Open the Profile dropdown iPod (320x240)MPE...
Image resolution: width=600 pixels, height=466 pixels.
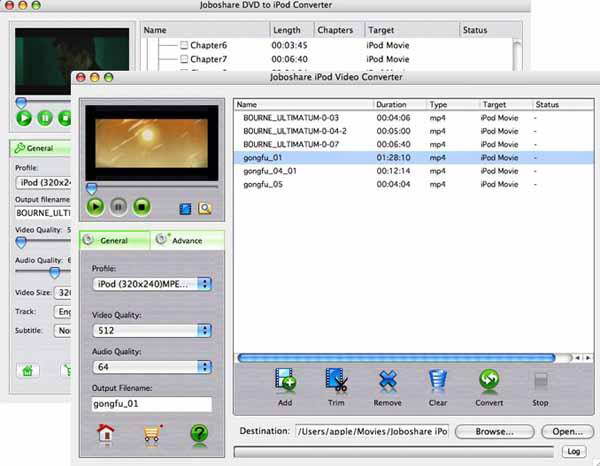tap(152, 284)
